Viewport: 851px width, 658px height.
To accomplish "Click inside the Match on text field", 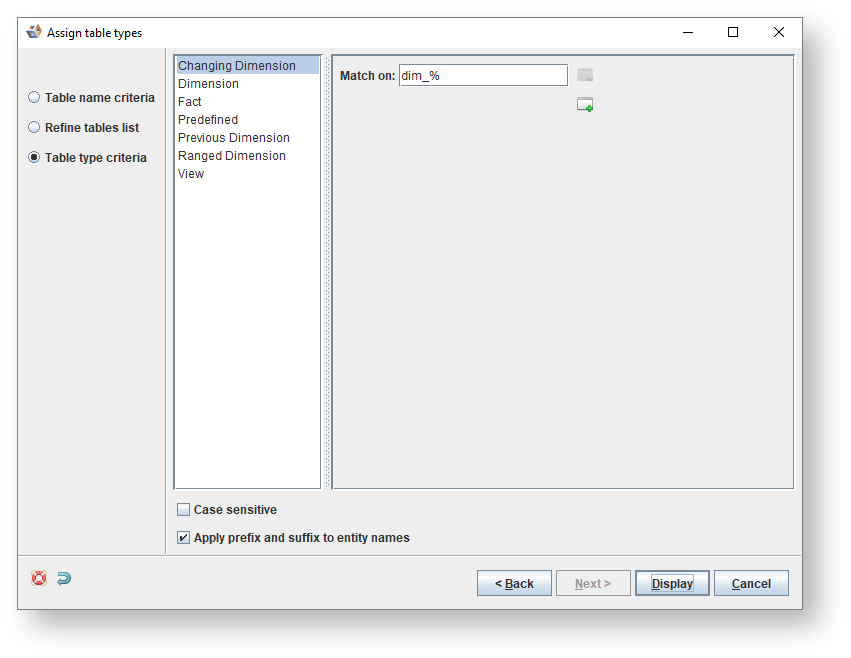I will pos(483,74).
